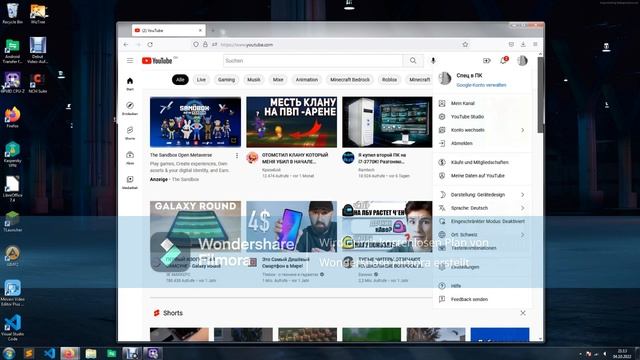Open Firefox application menu
The image size is (640, 360).
(535, 44)
